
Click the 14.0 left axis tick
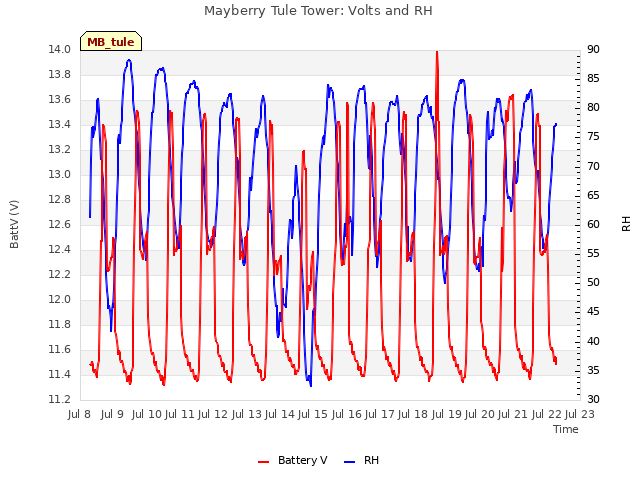59,49
